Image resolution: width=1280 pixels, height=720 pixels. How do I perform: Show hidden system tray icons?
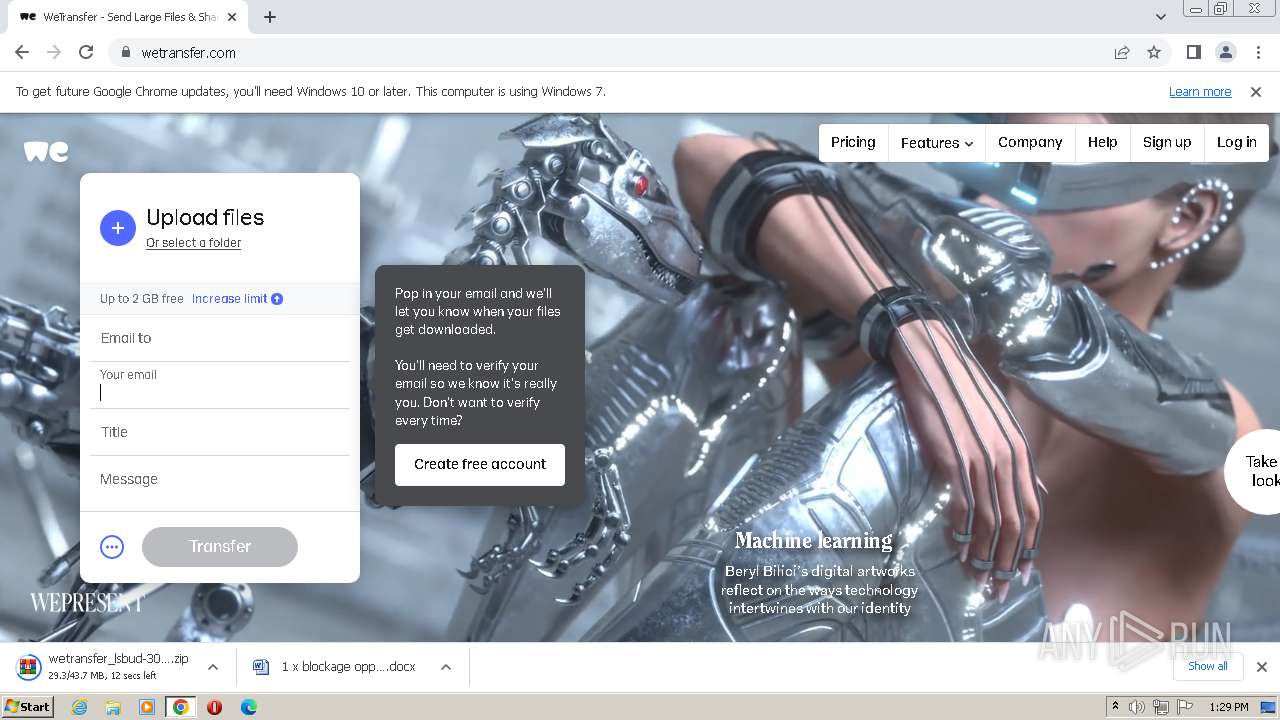click(1115, 707)
